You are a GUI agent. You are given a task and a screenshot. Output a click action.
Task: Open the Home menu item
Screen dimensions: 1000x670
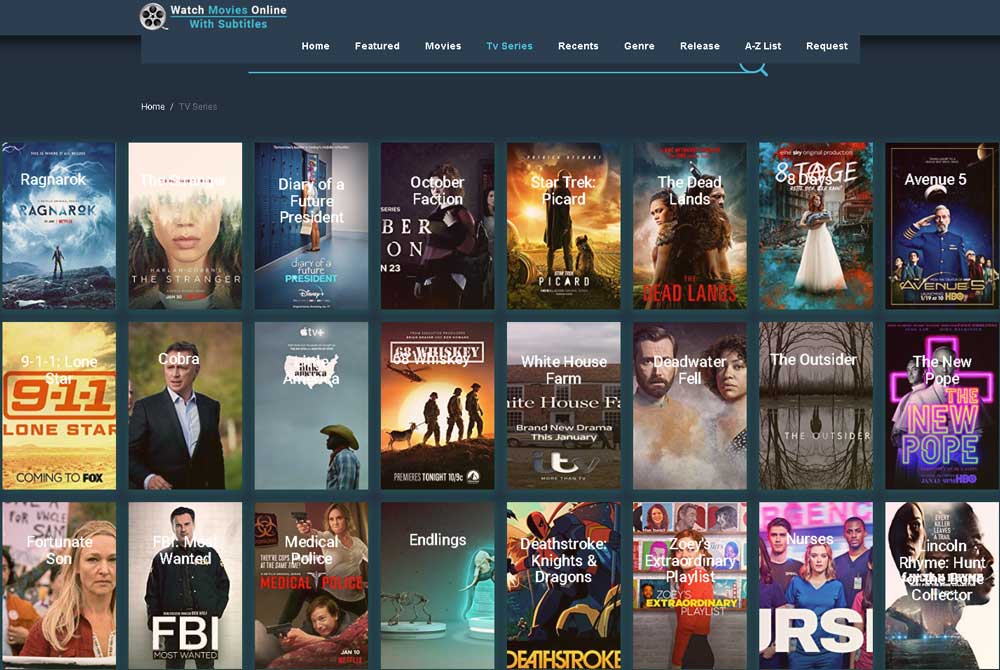coord(315,46)
